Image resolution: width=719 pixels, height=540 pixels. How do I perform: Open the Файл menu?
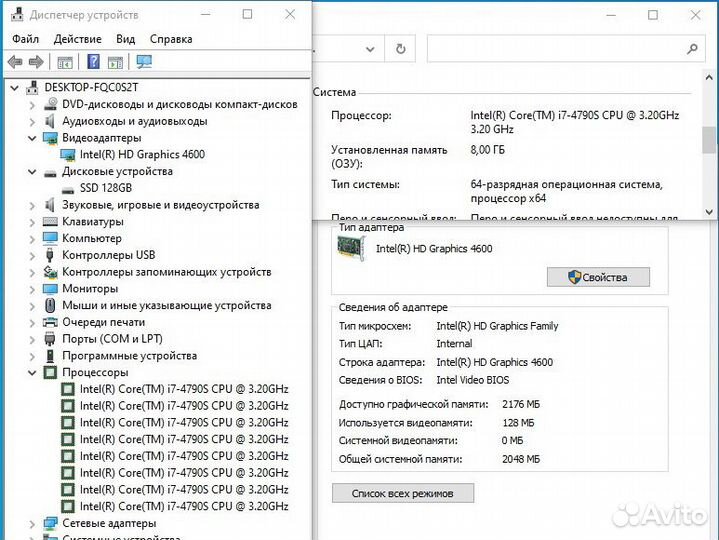point(26,39)
